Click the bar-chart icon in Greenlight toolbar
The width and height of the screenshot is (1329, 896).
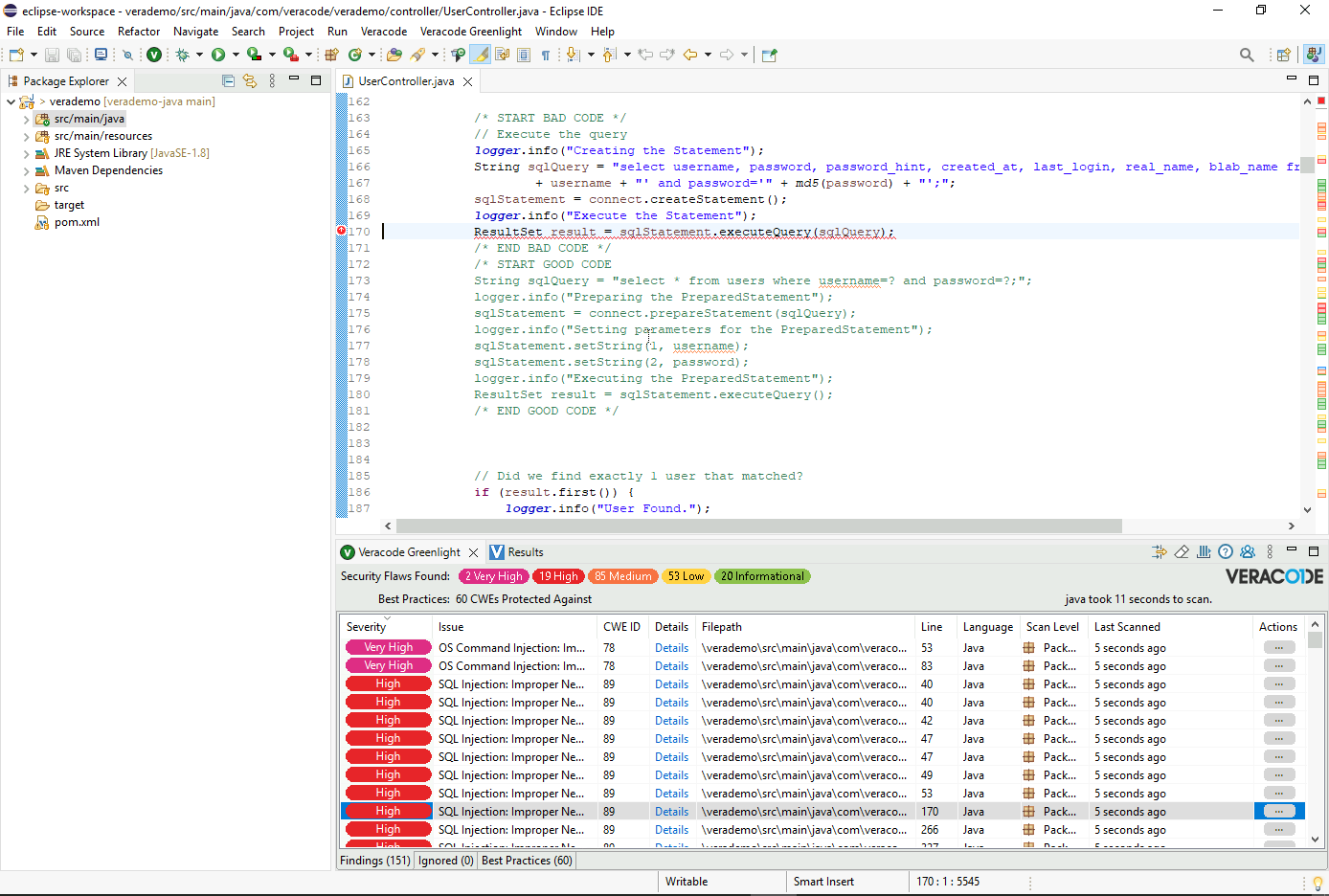(1204, 551)
